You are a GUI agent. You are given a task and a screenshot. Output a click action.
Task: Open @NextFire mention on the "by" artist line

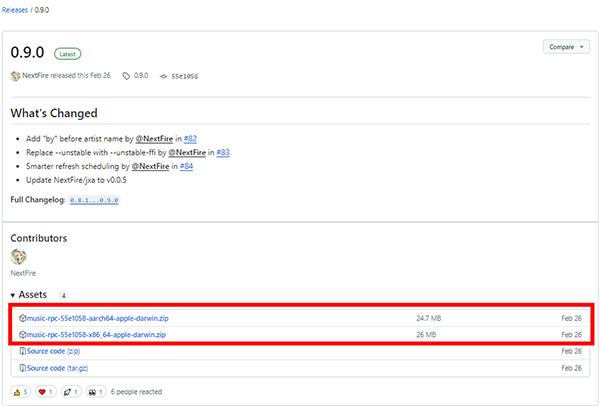(x=154, y=139)
